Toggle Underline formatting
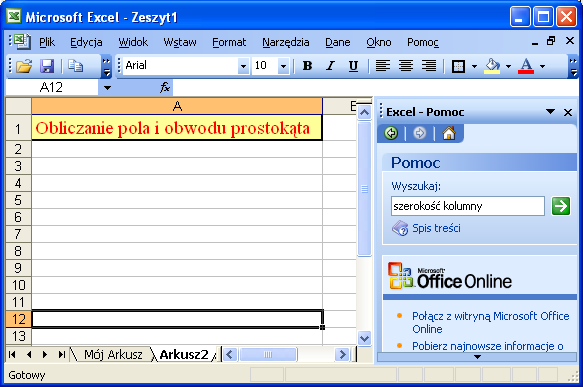583x387 pixels. pyautogui.click(x=353, y=66)
